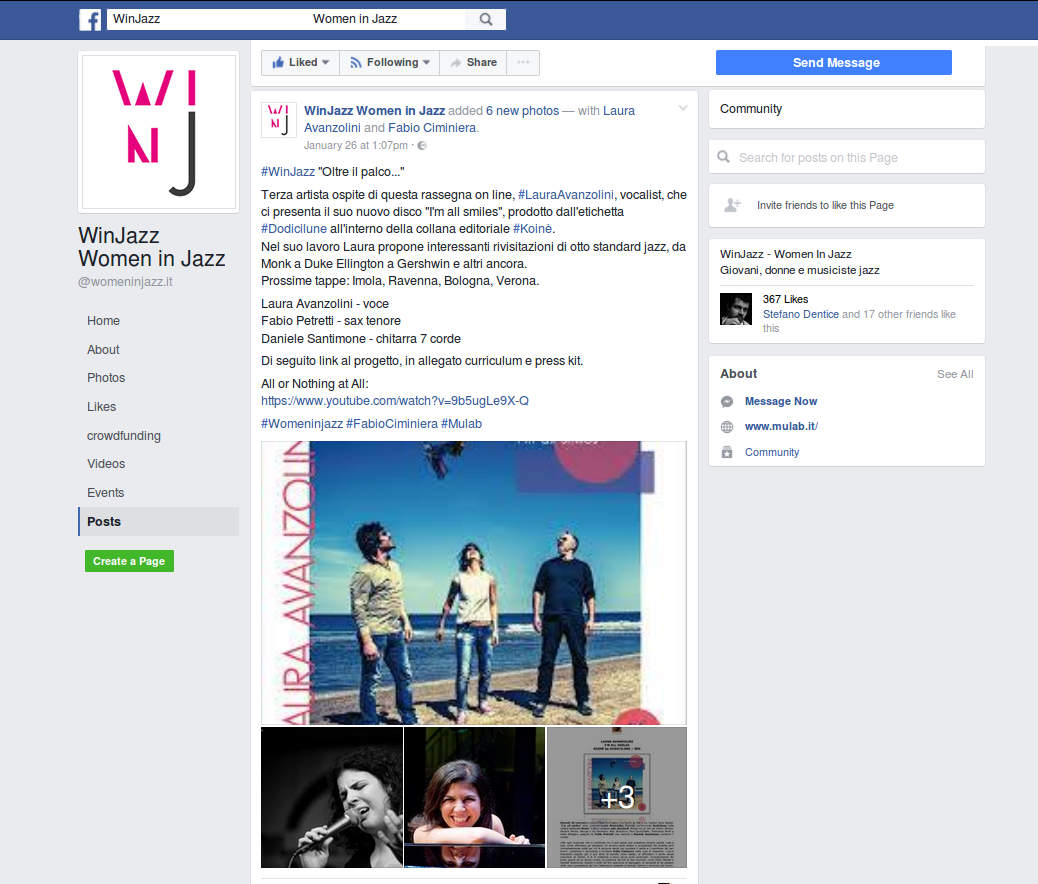This screenshot has height=884, width=1038.
Task: Click the Search for posts on this Page field
Action: coord(847,157)
